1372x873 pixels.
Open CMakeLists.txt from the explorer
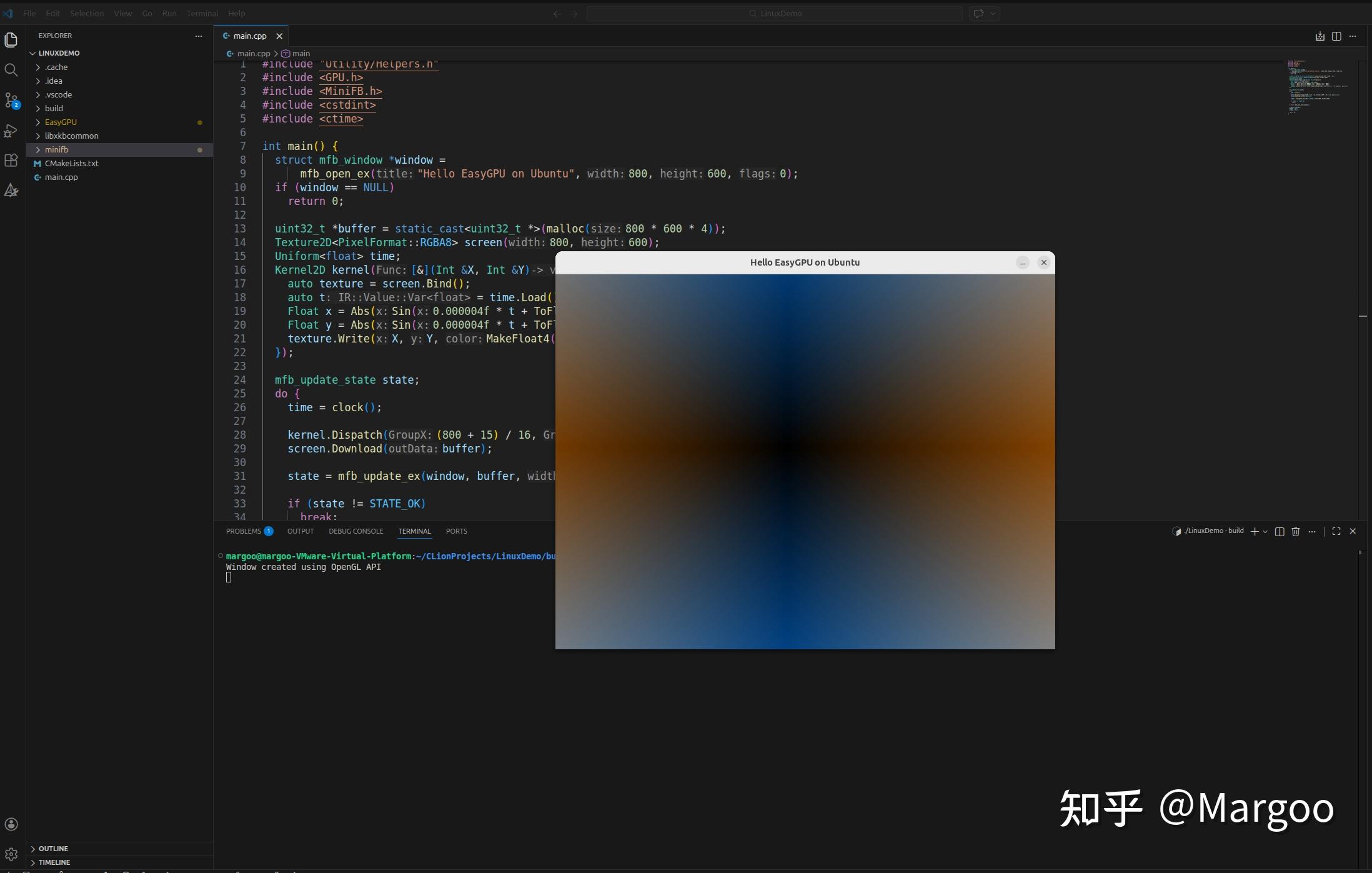pyautogui.click(x=119, y=163)
